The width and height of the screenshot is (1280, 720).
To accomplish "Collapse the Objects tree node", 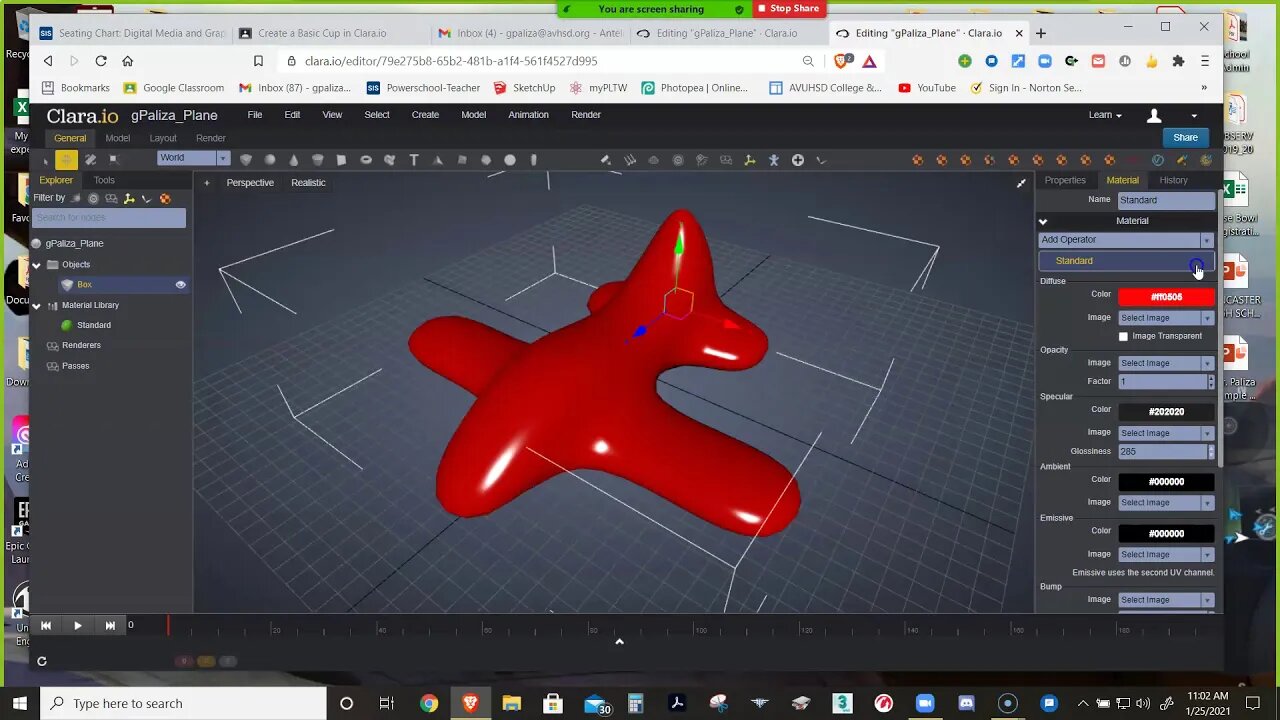I will tap(37, 265).
